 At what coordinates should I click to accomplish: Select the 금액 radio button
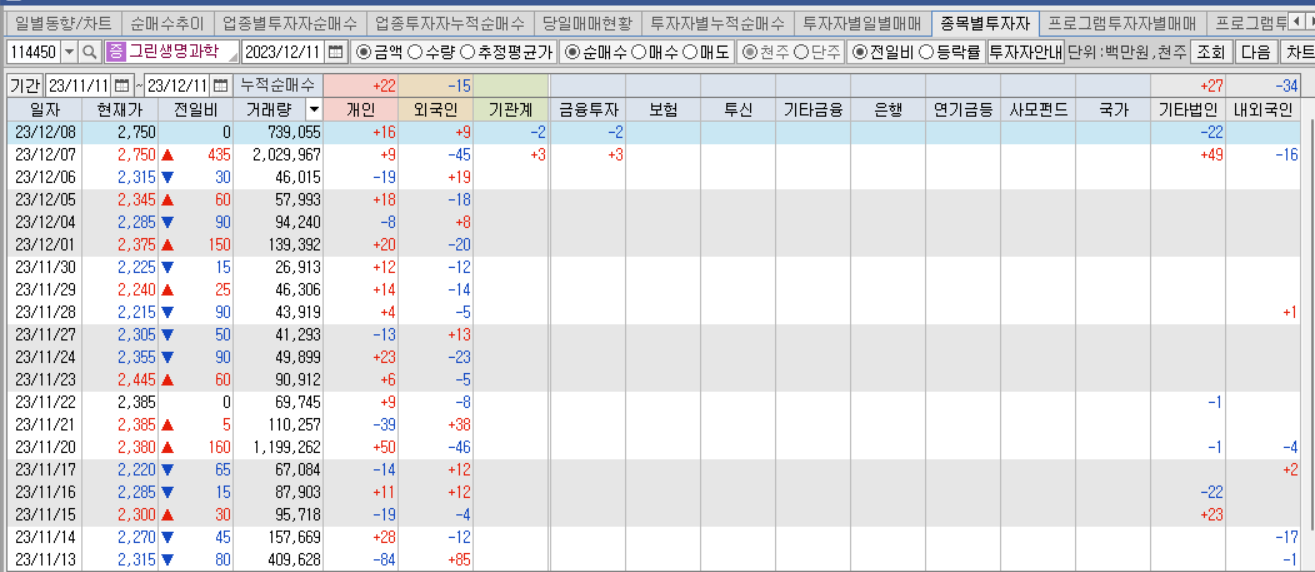365,52
